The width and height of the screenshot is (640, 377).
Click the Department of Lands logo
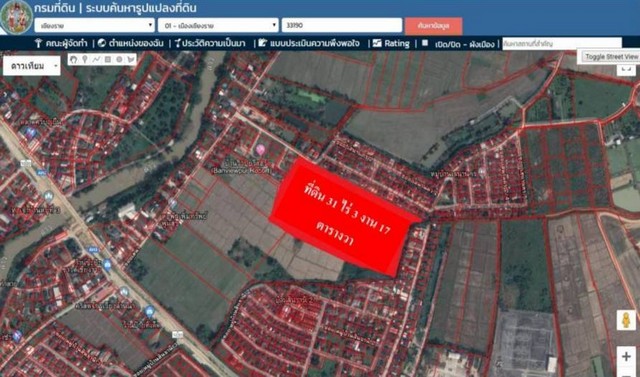16,17
